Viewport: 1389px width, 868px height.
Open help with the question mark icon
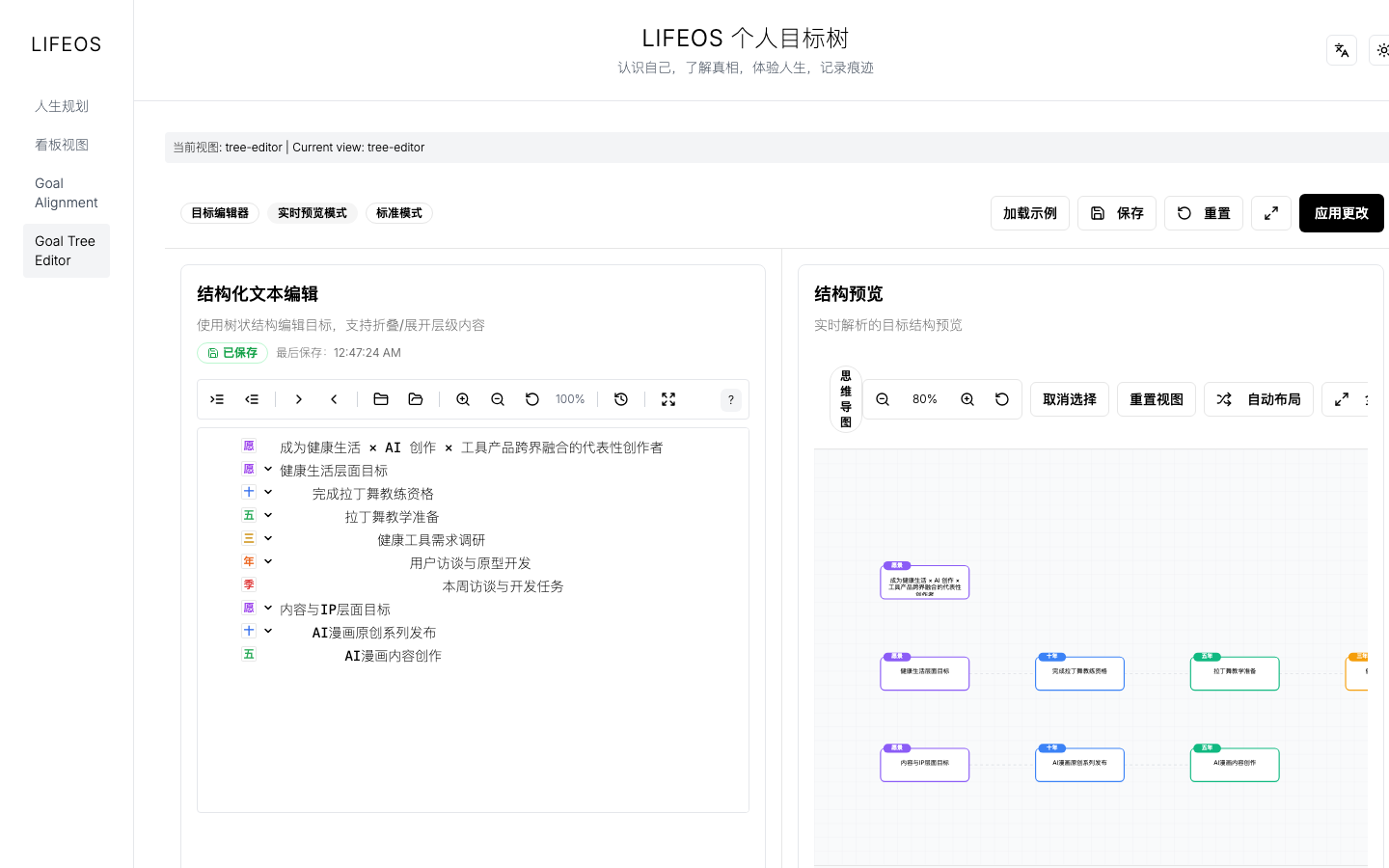(x=730, y=398)
